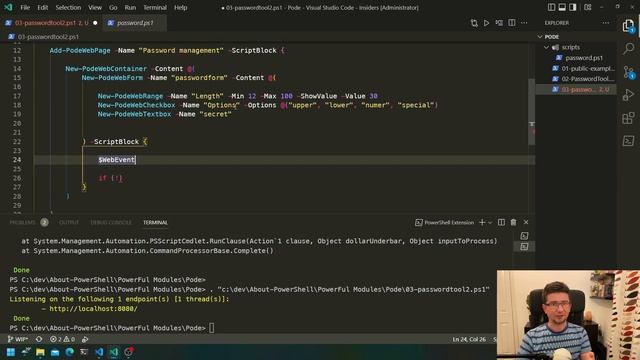640x360 pixels.
Task: Launch Microsoft Edge from taskbar
Action: (x=69, y=352)
